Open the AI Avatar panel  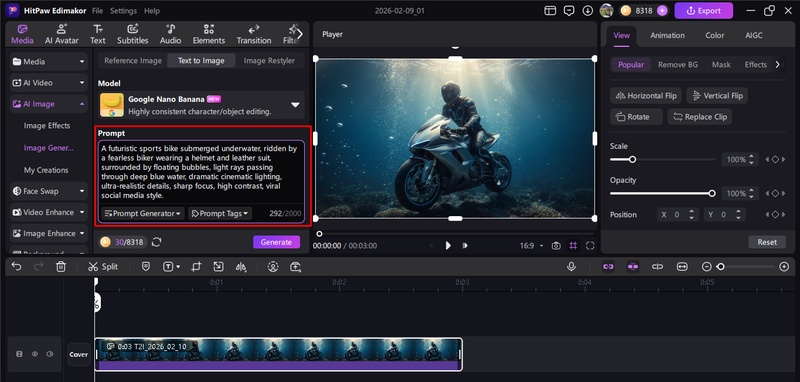point(62,34)
